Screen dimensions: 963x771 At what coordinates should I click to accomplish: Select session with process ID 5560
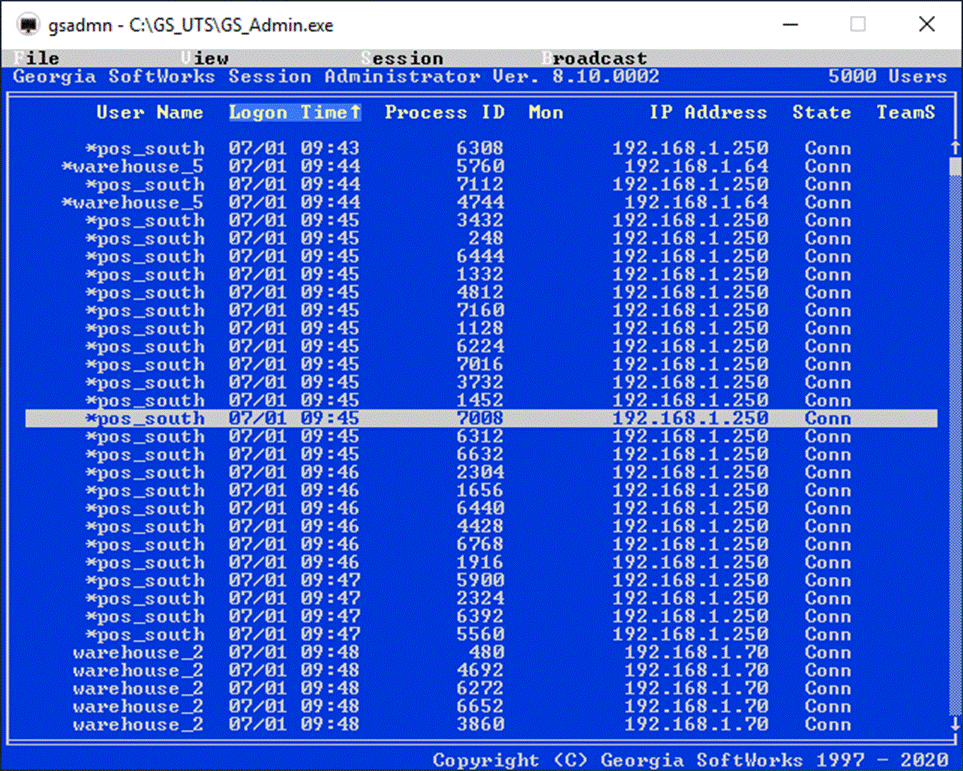click(x=482, y=635)
